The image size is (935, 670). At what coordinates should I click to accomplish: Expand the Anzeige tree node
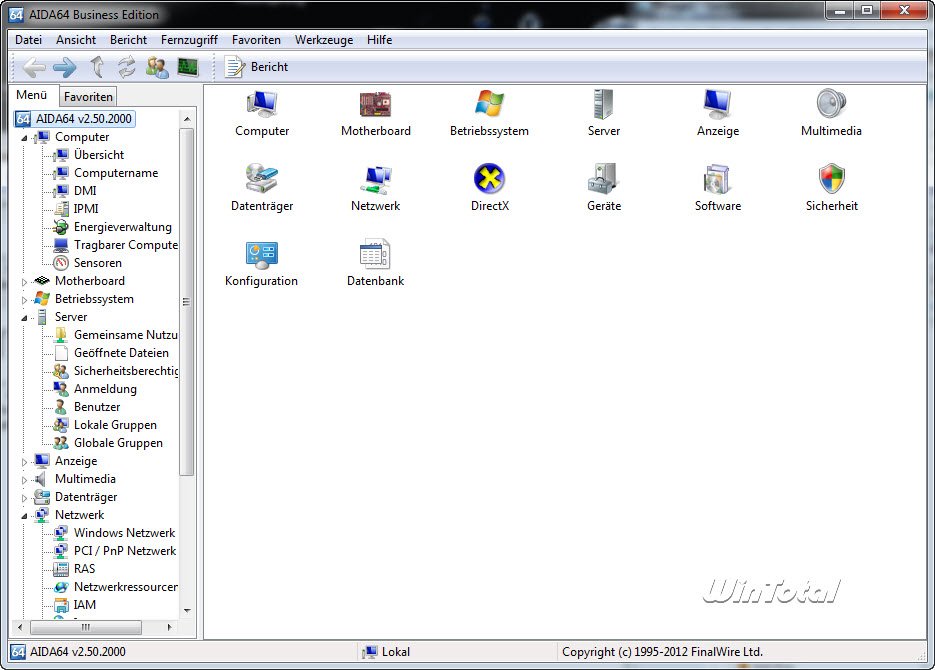pyautogui.click(x=24, y=462)
